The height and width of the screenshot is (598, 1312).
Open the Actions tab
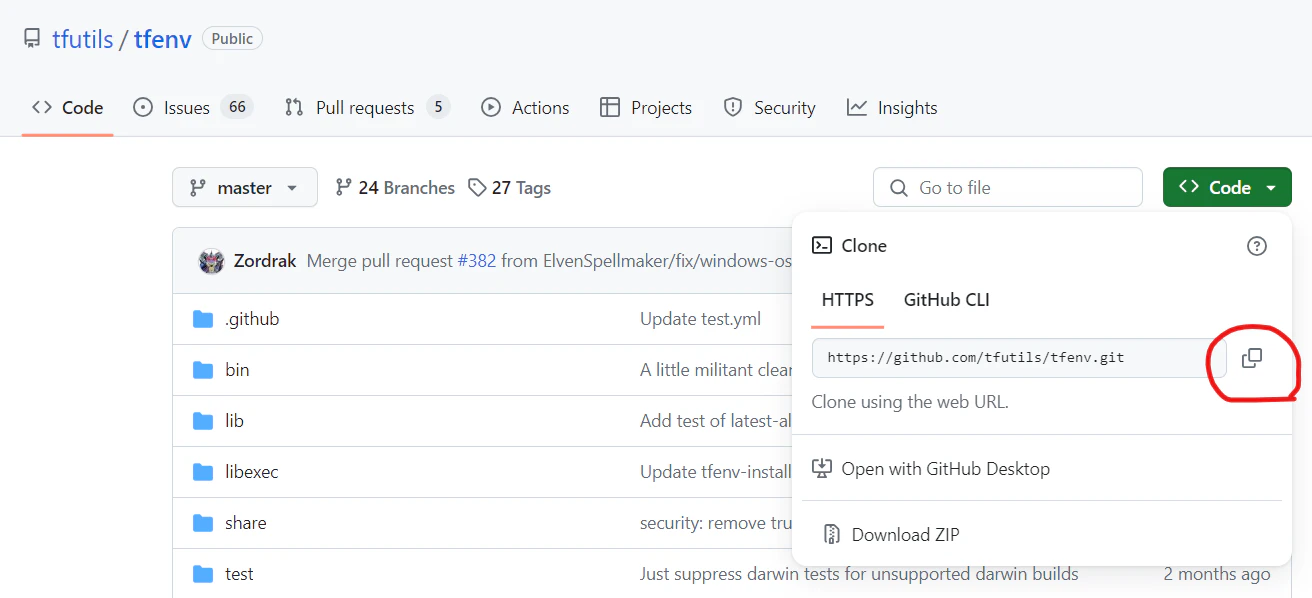[x=525, y=107]
